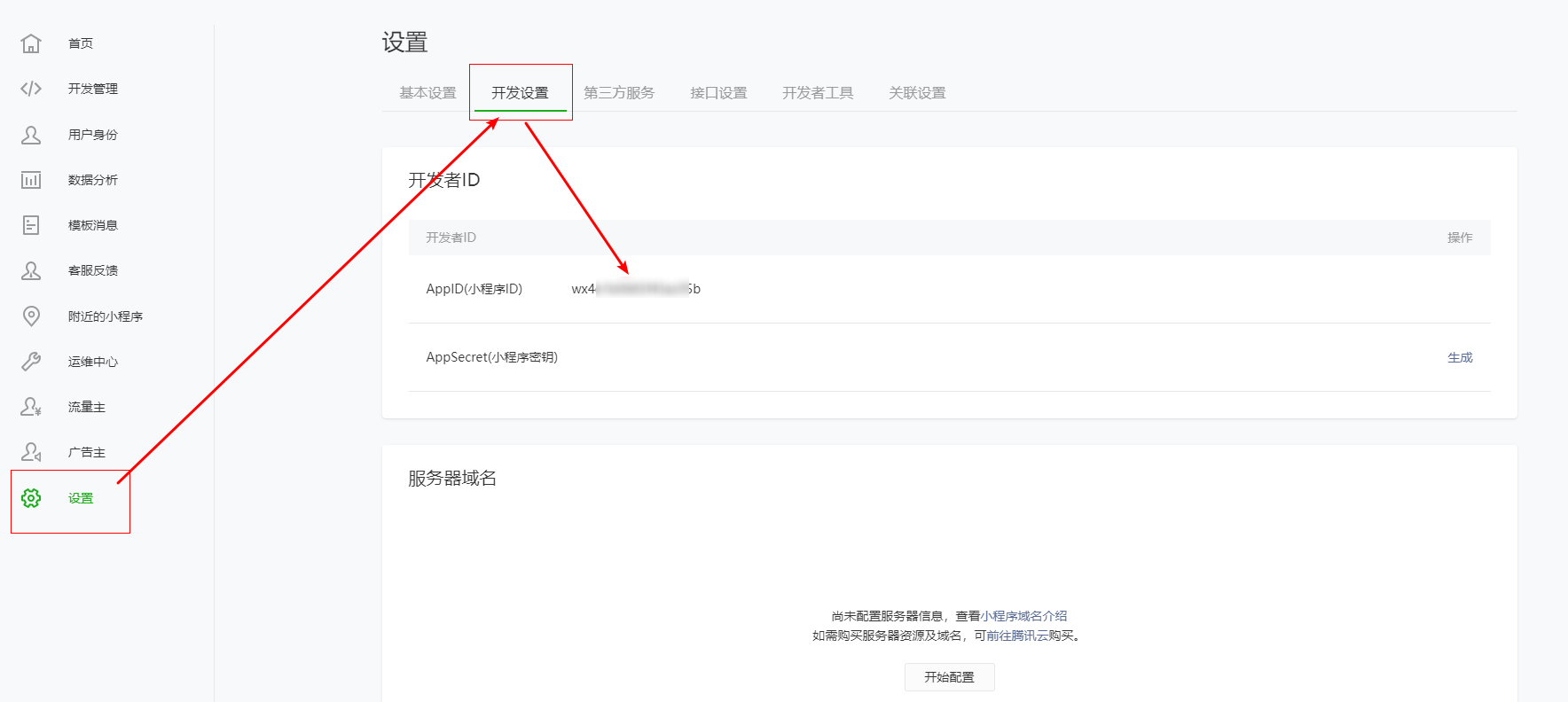Click the wrench icon for 运维中心
Viewport: 1568px width, 702px height.
[x=31, y=362]
